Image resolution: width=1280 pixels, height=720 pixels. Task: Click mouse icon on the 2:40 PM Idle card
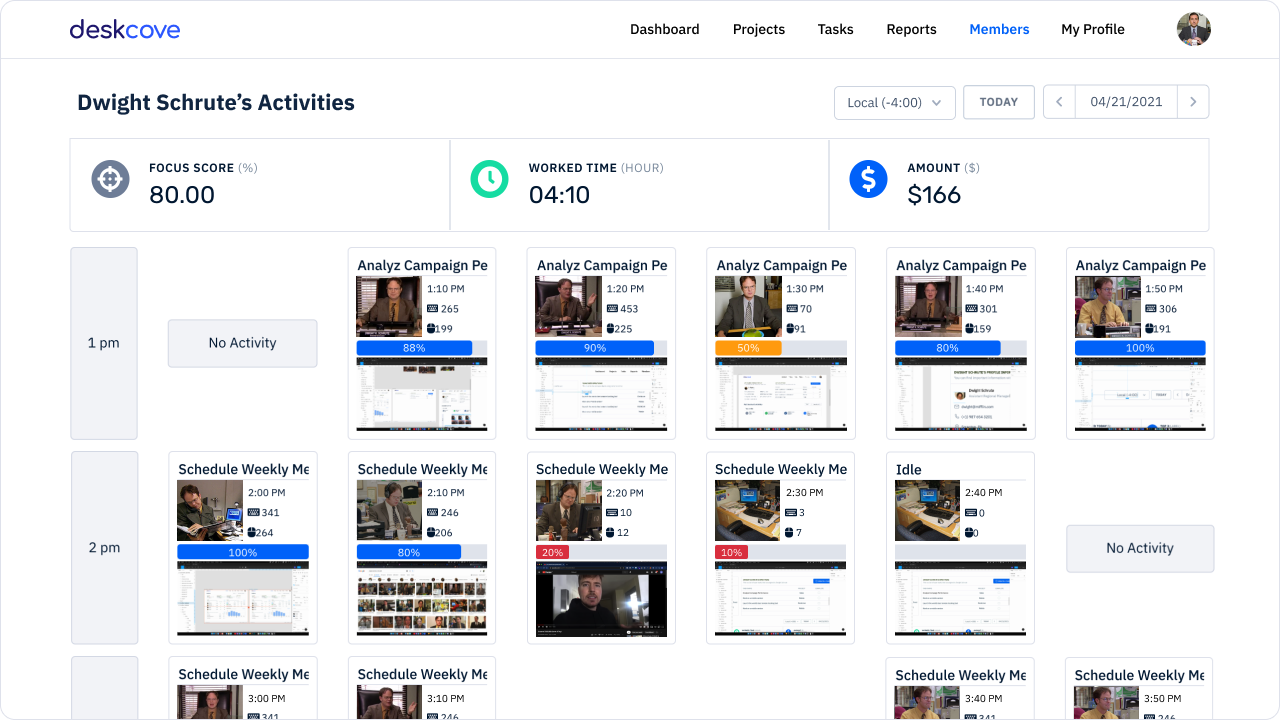coord(970,532)
